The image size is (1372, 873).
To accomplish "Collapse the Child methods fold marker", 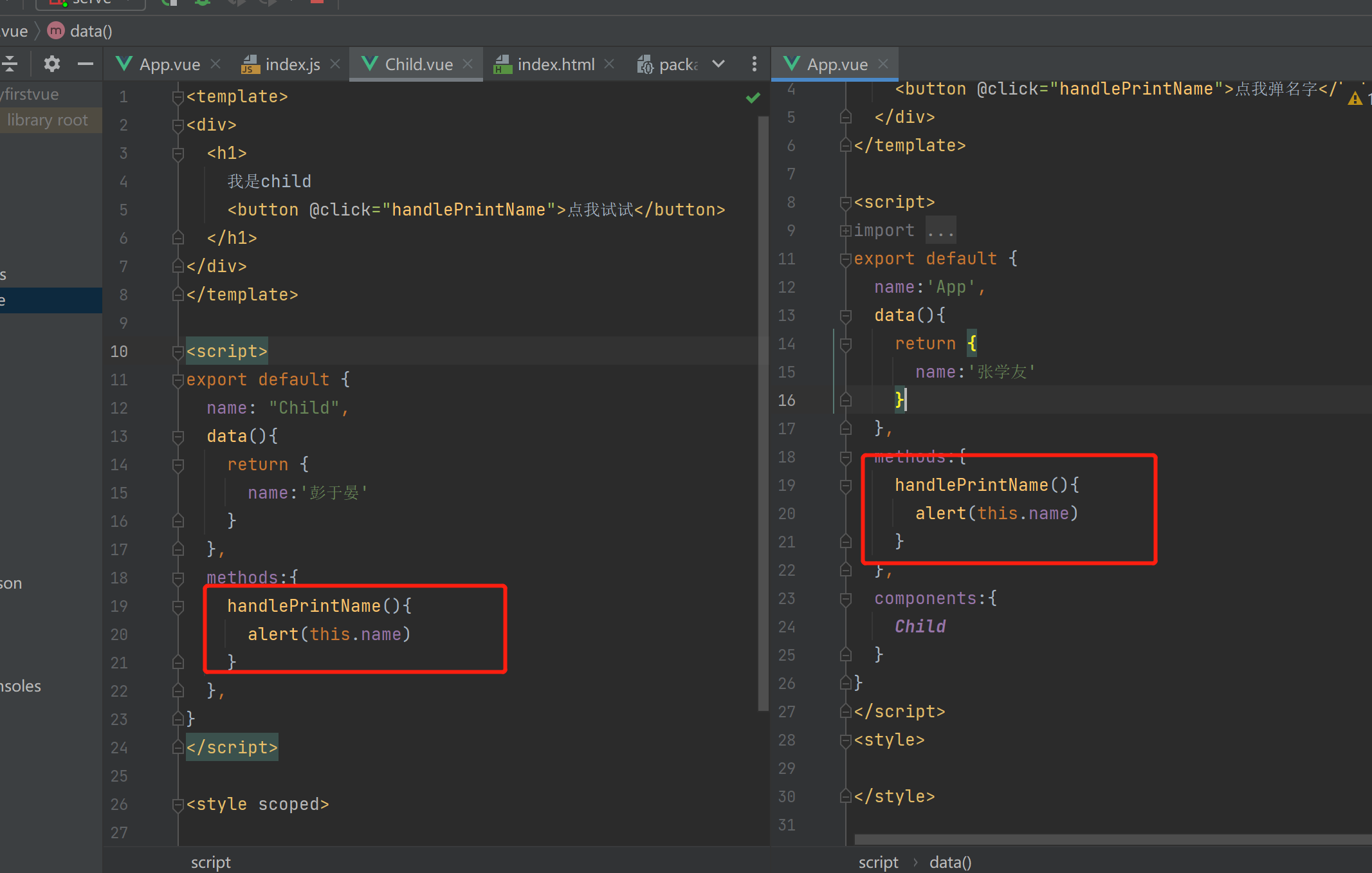I will pyautogui.click(x=178, y=578).
